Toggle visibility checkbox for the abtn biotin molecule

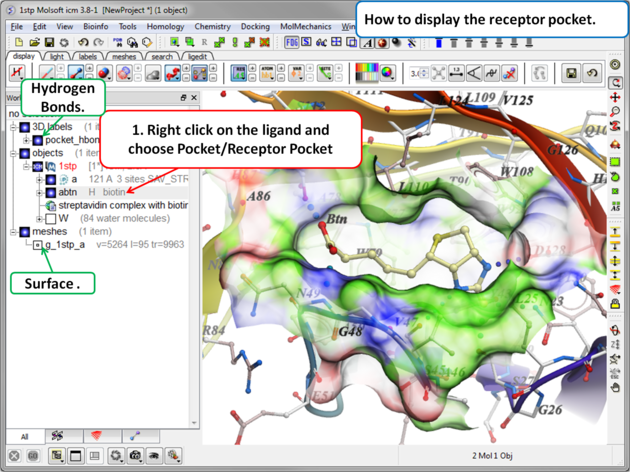[x=51, y=192]
